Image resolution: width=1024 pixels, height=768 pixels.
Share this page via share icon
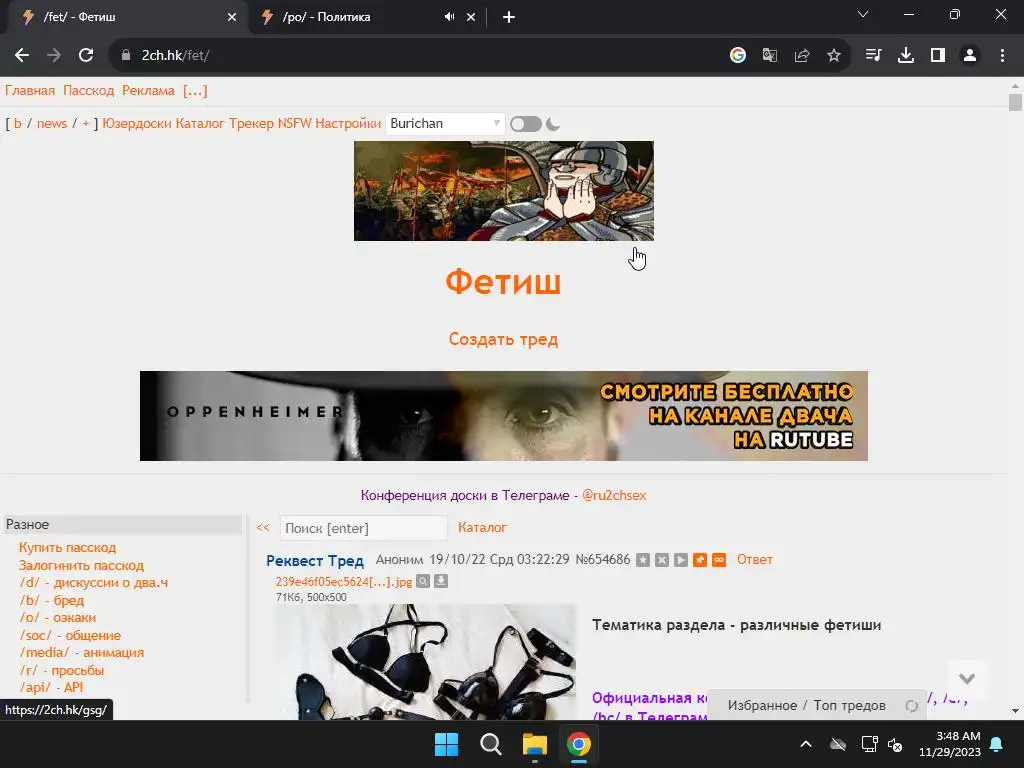click(802, 56)
